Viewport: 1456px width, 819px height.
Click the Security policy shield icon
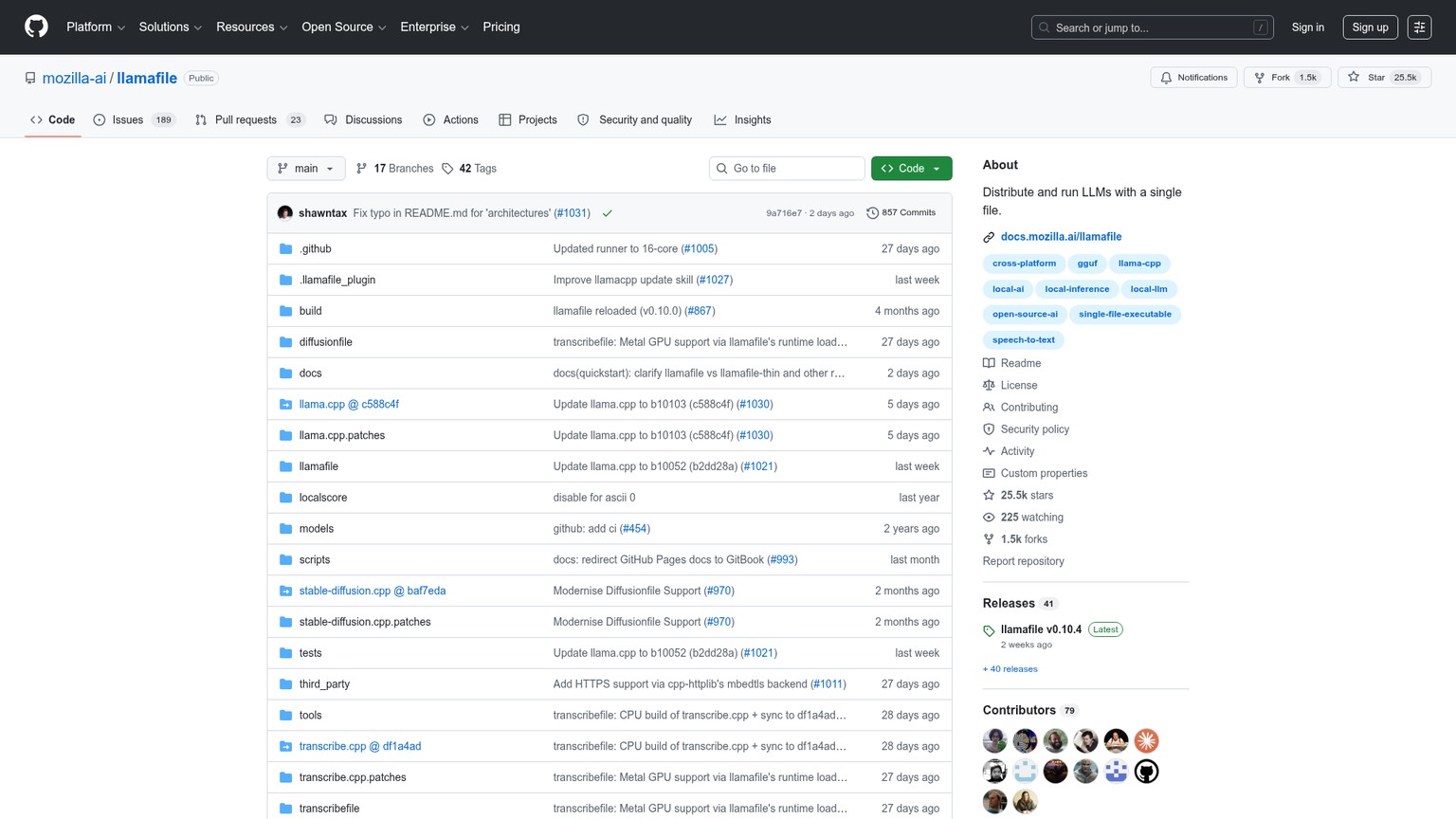(989, 429)
